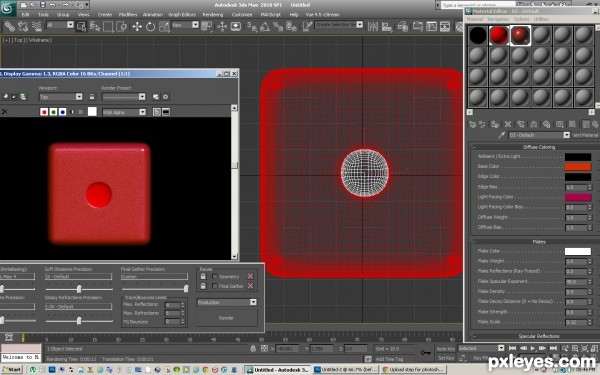The height and width of the screenshot is (375, 600).
Task: Click the eyedropper pick material icon
Action: pyautogui.click(x=501, y=135)
